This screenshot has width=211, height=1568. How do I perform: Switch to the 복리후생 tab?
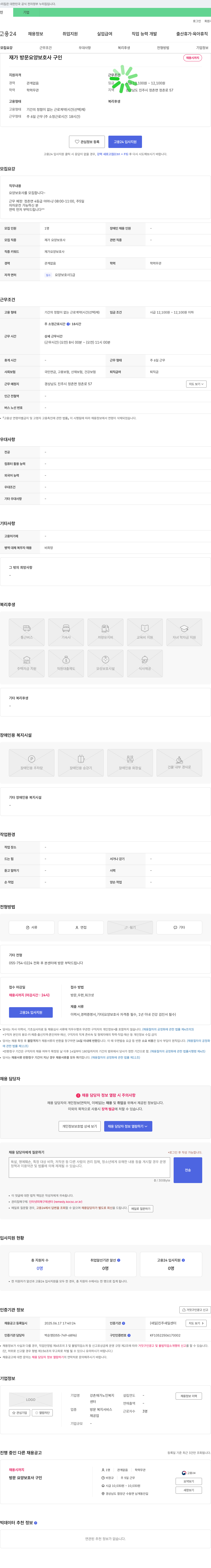124,47
